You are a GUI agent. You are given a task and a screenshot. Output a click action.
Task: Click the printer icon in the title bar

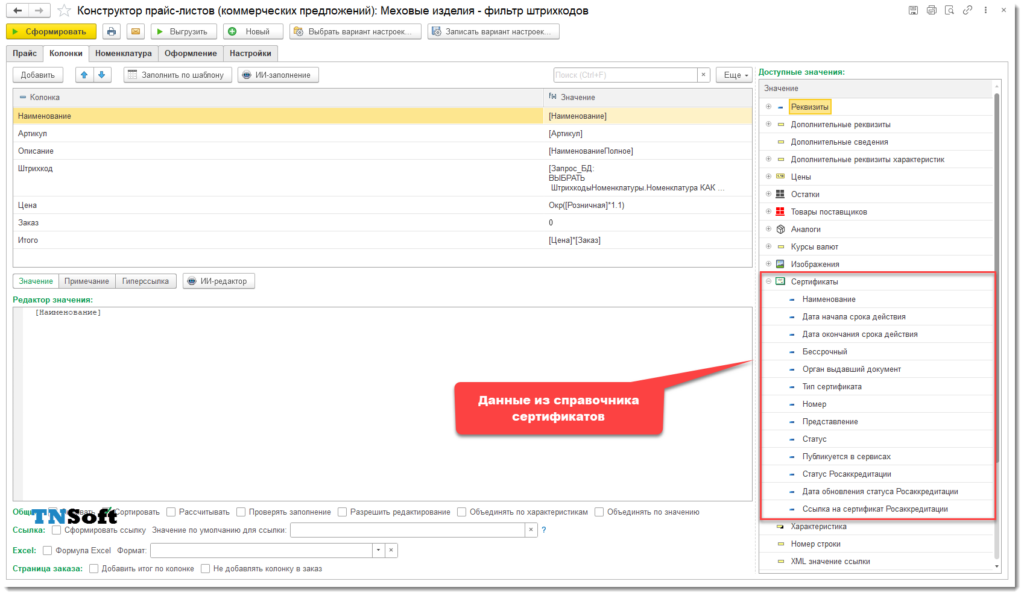pos(931,10)
